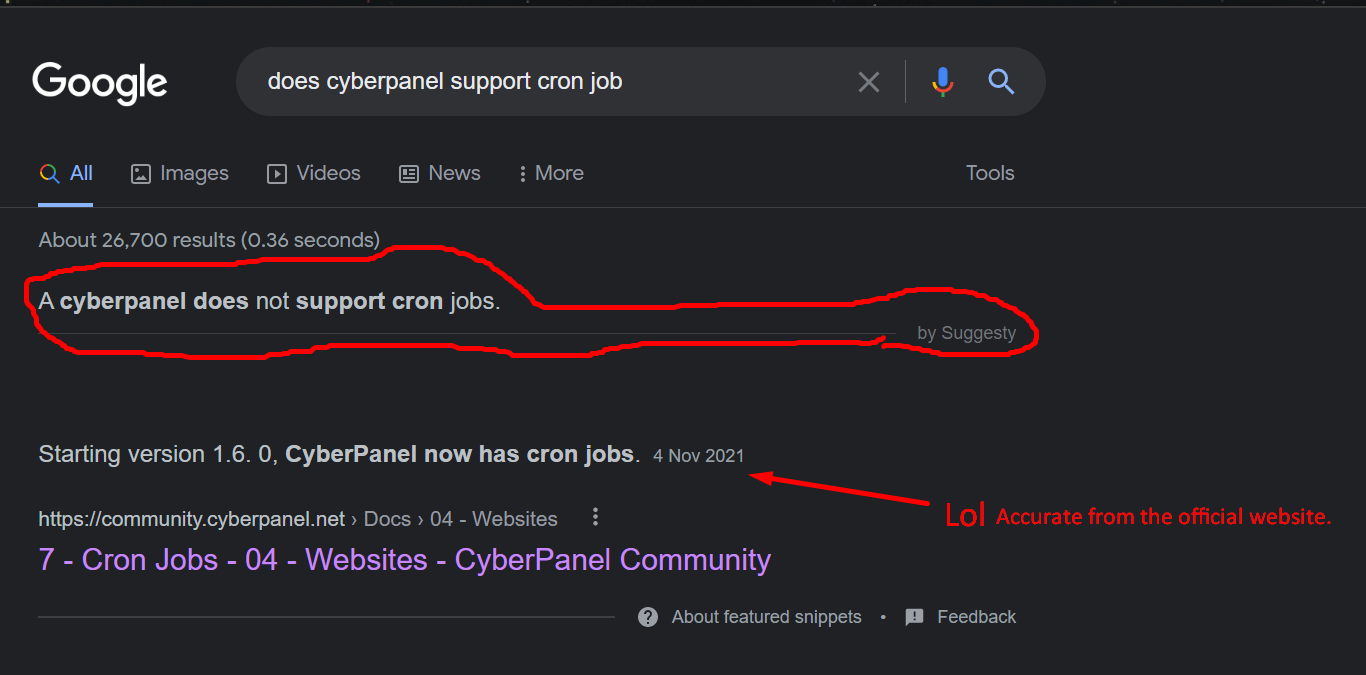Viewport: 1366px width, 675px height.
Task: Click the question mark icon beside About featured snippets
Action: point(648,617)
